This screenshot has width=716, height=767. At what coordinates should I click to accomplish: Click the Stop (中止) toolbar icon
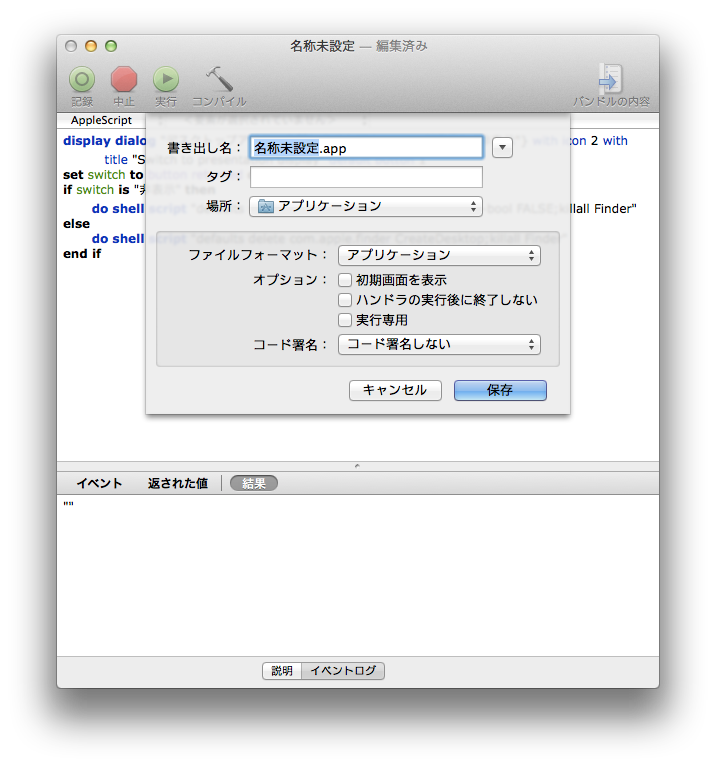click(124, 80)
